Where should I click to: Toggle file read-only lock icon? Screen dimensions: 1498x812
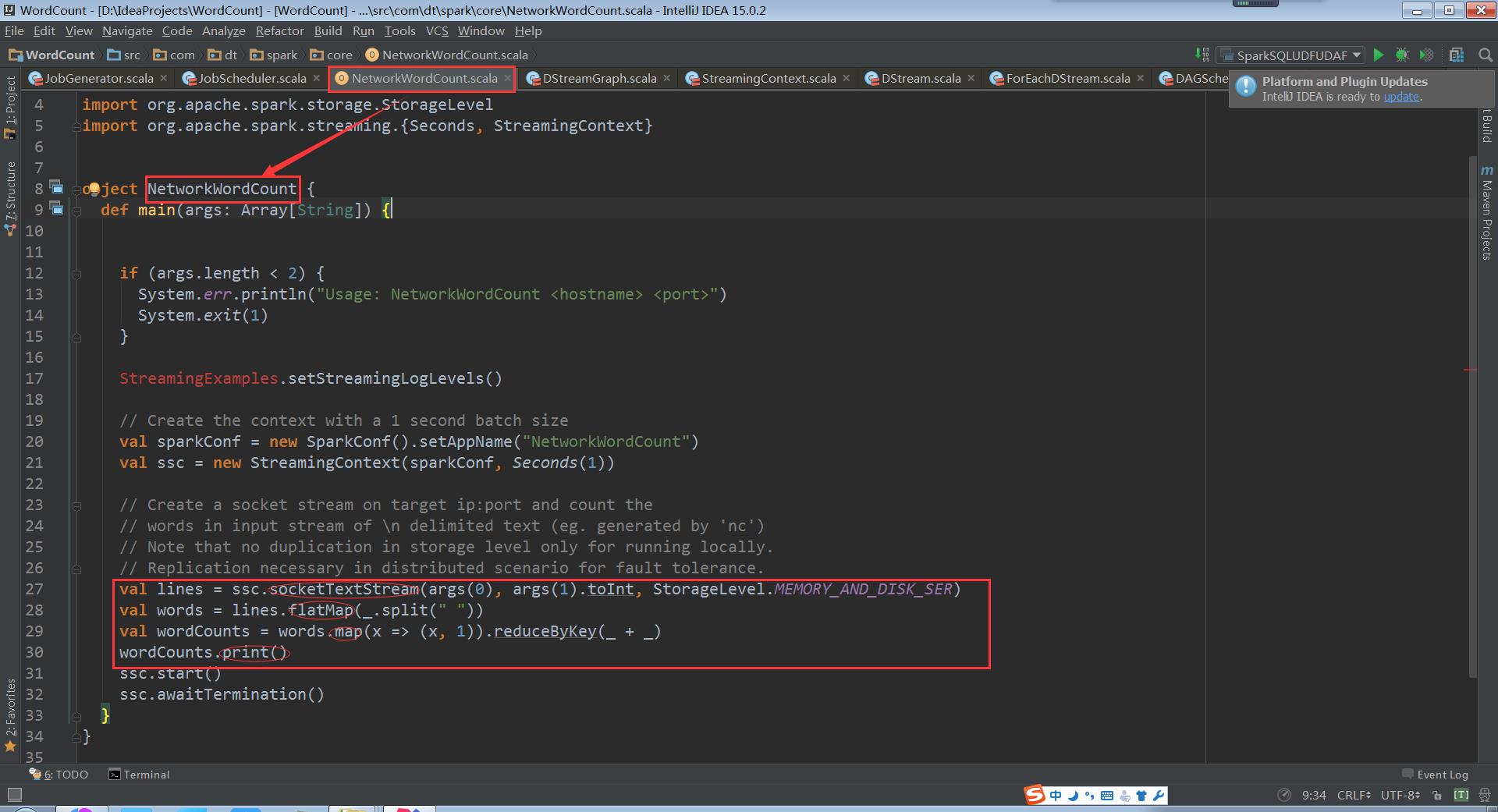click(1437, 796)
